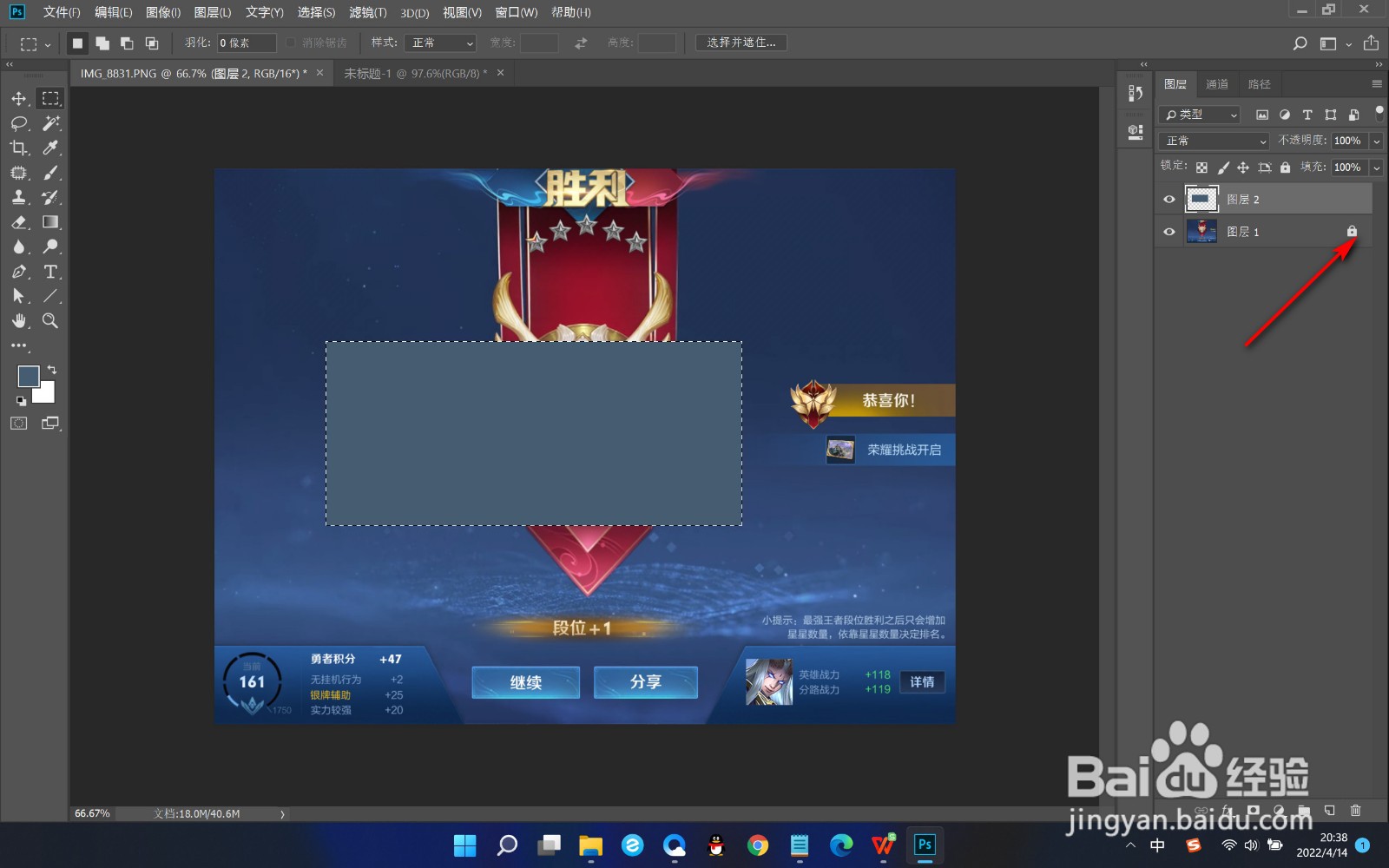
Task: Reset default foreground and background colors
Action: click(x=21, y=401)
